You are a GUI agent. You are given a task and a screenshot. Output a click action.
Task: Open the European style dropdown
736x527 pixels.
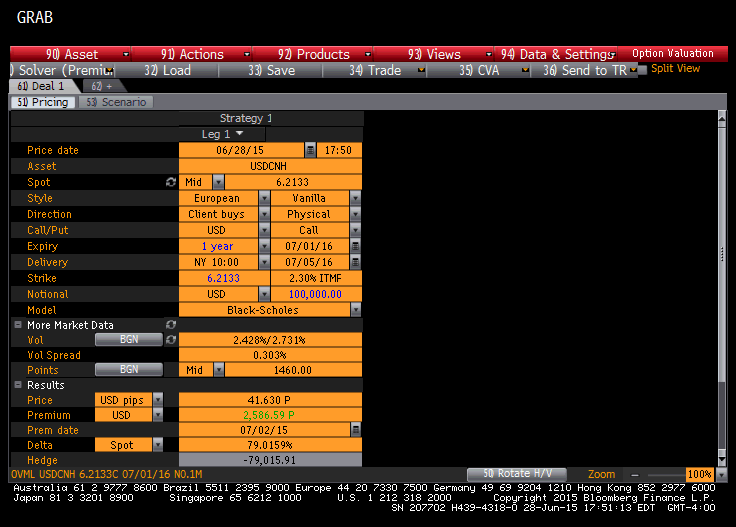click(x=264, y=198)
